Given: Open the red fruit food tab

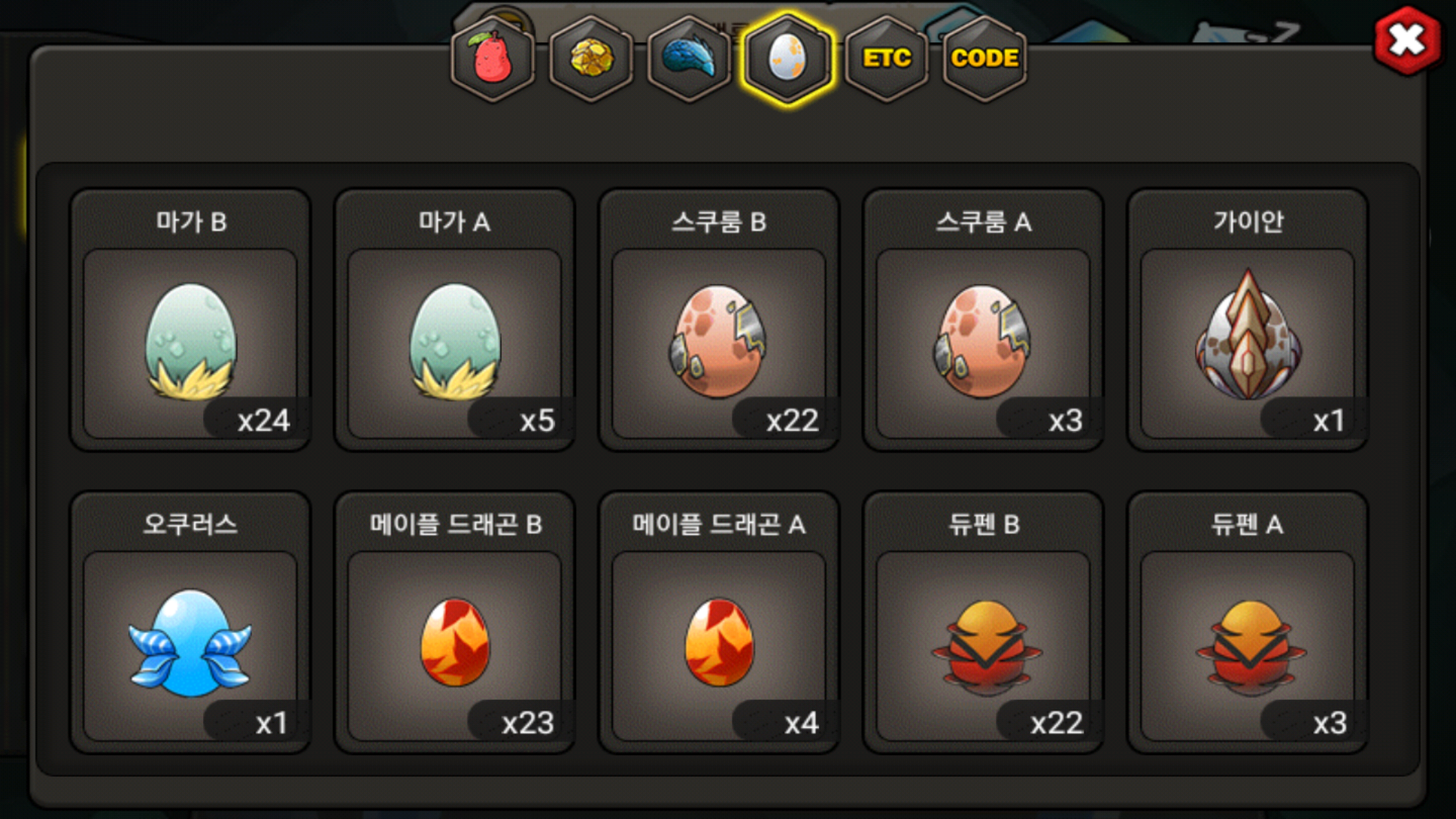Looking at the screenshot, I should click(493, 58).
